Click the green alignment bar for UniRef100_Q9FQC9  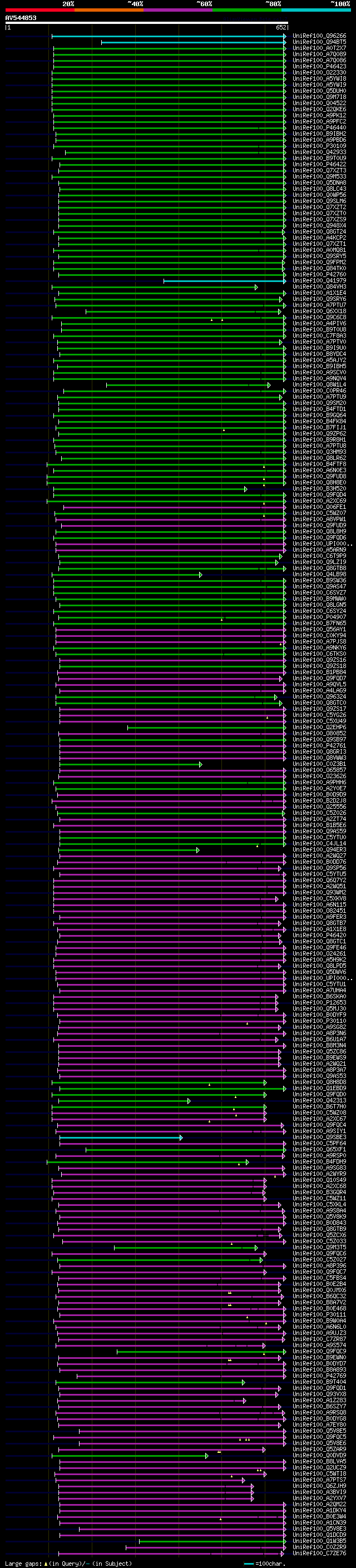tap(201, 1352)
